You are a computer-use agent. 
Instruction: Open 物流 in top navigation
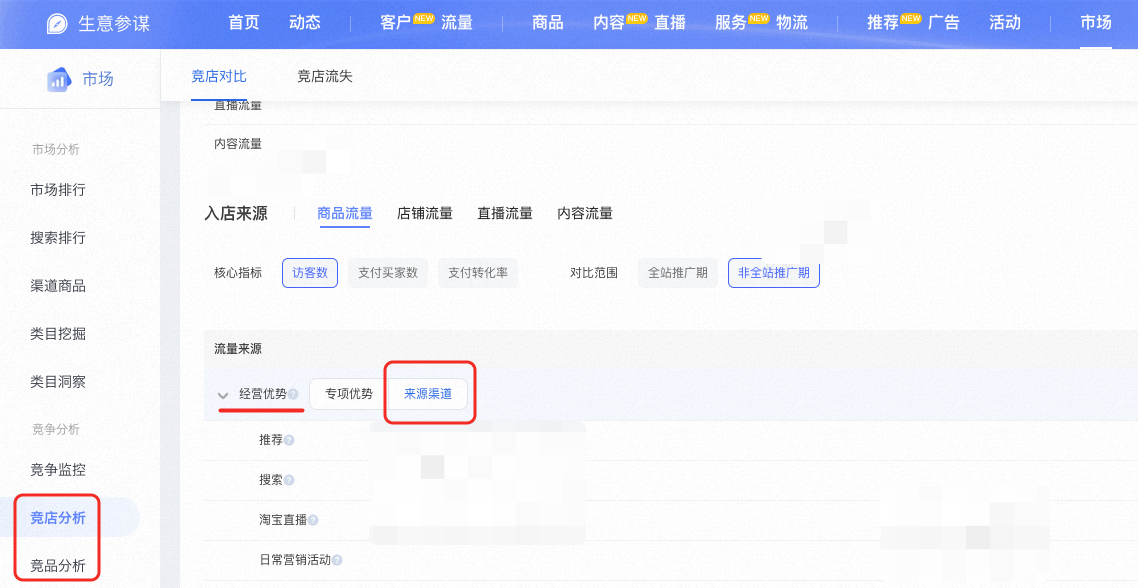[x=792, y=23]
